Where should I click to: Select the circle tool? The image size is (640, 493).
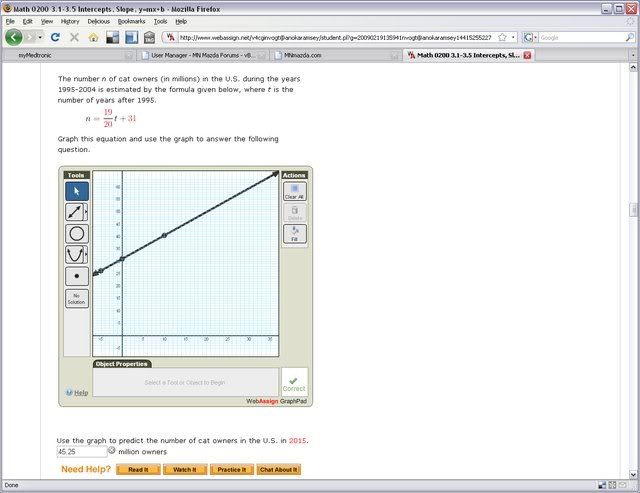76,233
